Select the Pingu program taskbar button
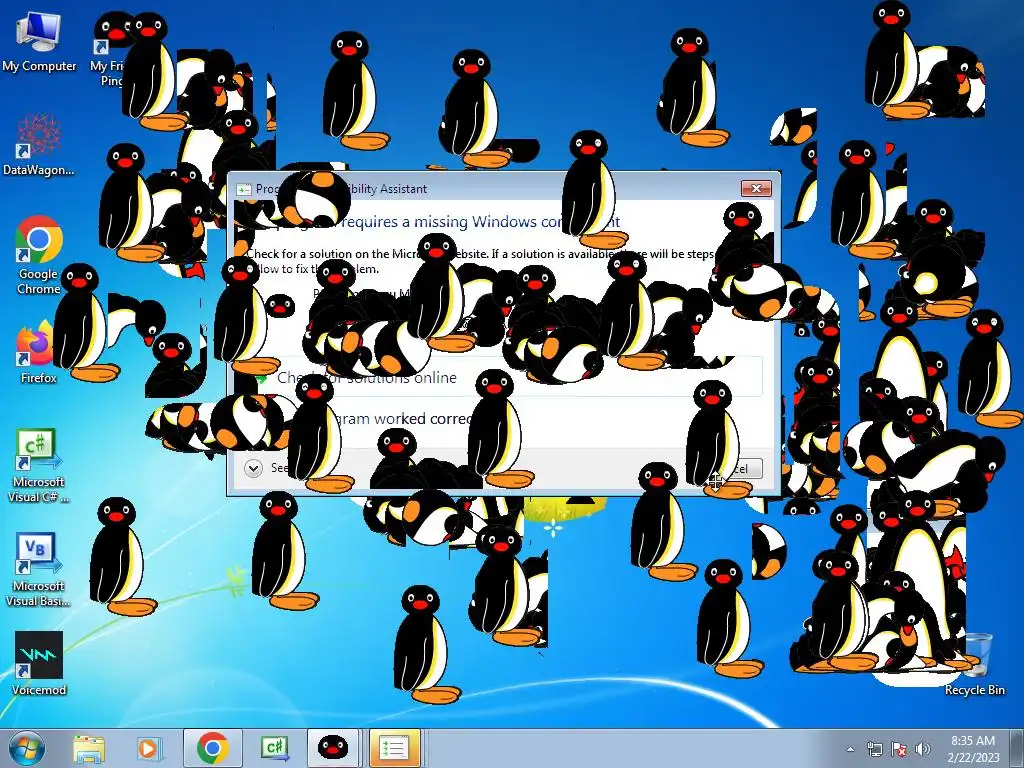This screenshot has width=1024, height=768. coord(332,748)
